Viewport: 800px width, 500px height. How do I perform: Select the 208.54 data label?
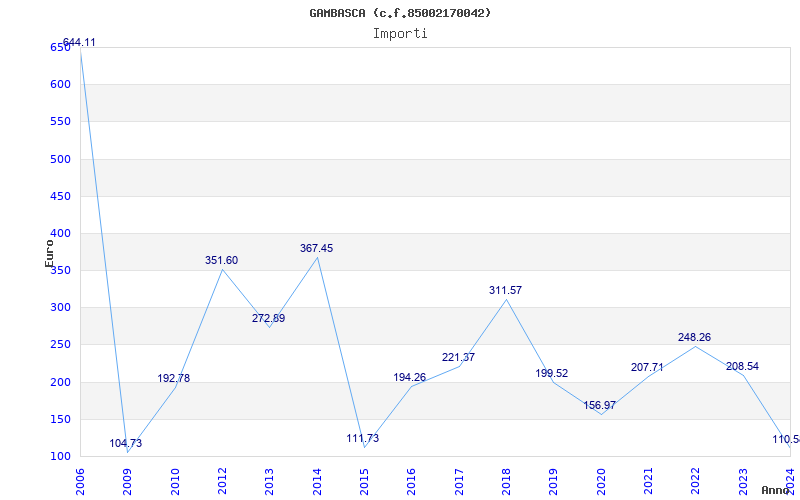pos(742,366)
